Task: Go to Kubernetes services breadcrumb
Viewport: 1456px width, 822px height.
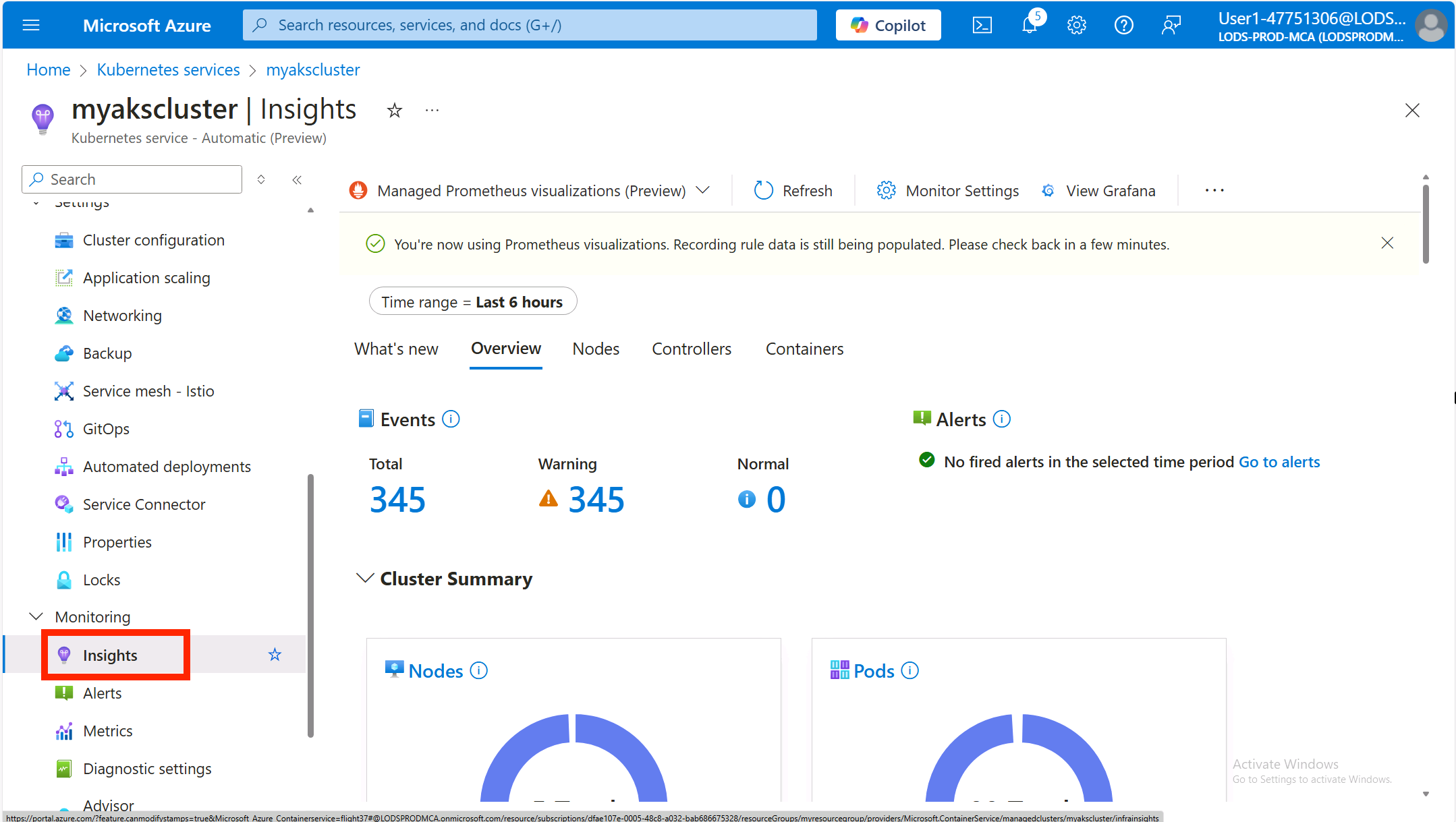Action: point(168,69)
